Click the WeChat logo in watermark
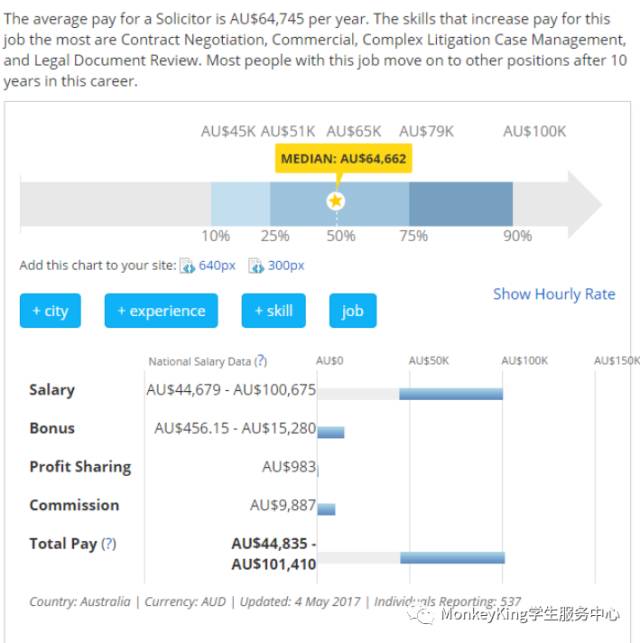 tap(426, 615)
